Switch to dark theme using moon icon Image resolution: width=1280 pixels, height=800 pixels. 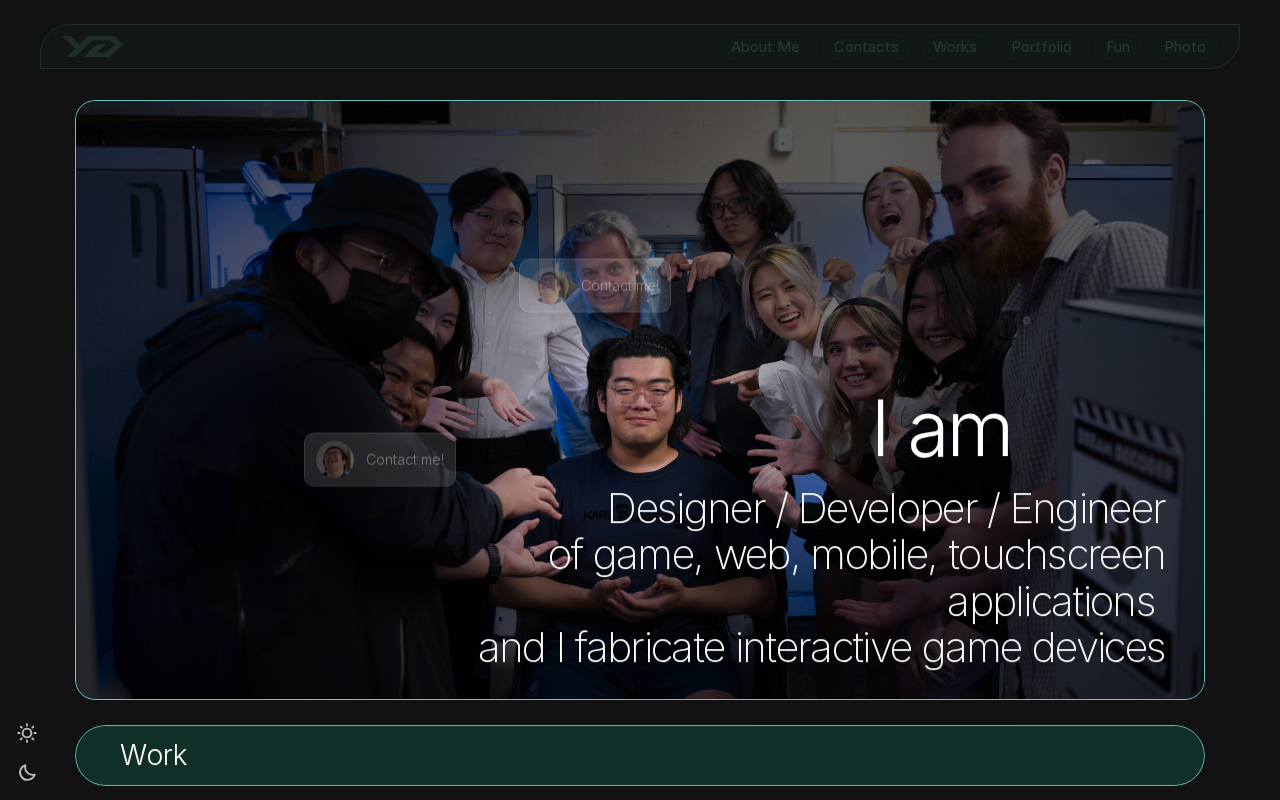coord(27,772)
